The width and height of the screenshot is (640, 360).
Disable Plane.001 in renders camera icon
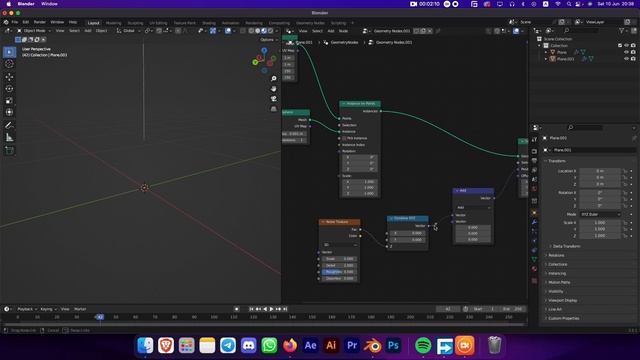click(633, 59)
